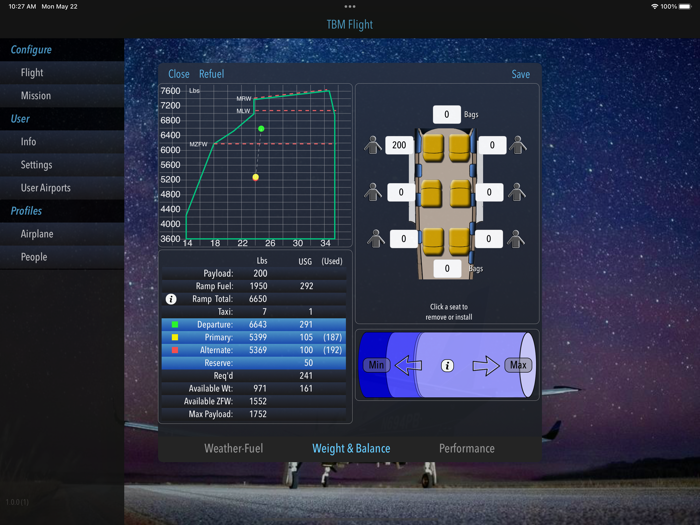The image size is (700, 525).
Task: Open Flight in the sidebar
Action: pos(62,73)
